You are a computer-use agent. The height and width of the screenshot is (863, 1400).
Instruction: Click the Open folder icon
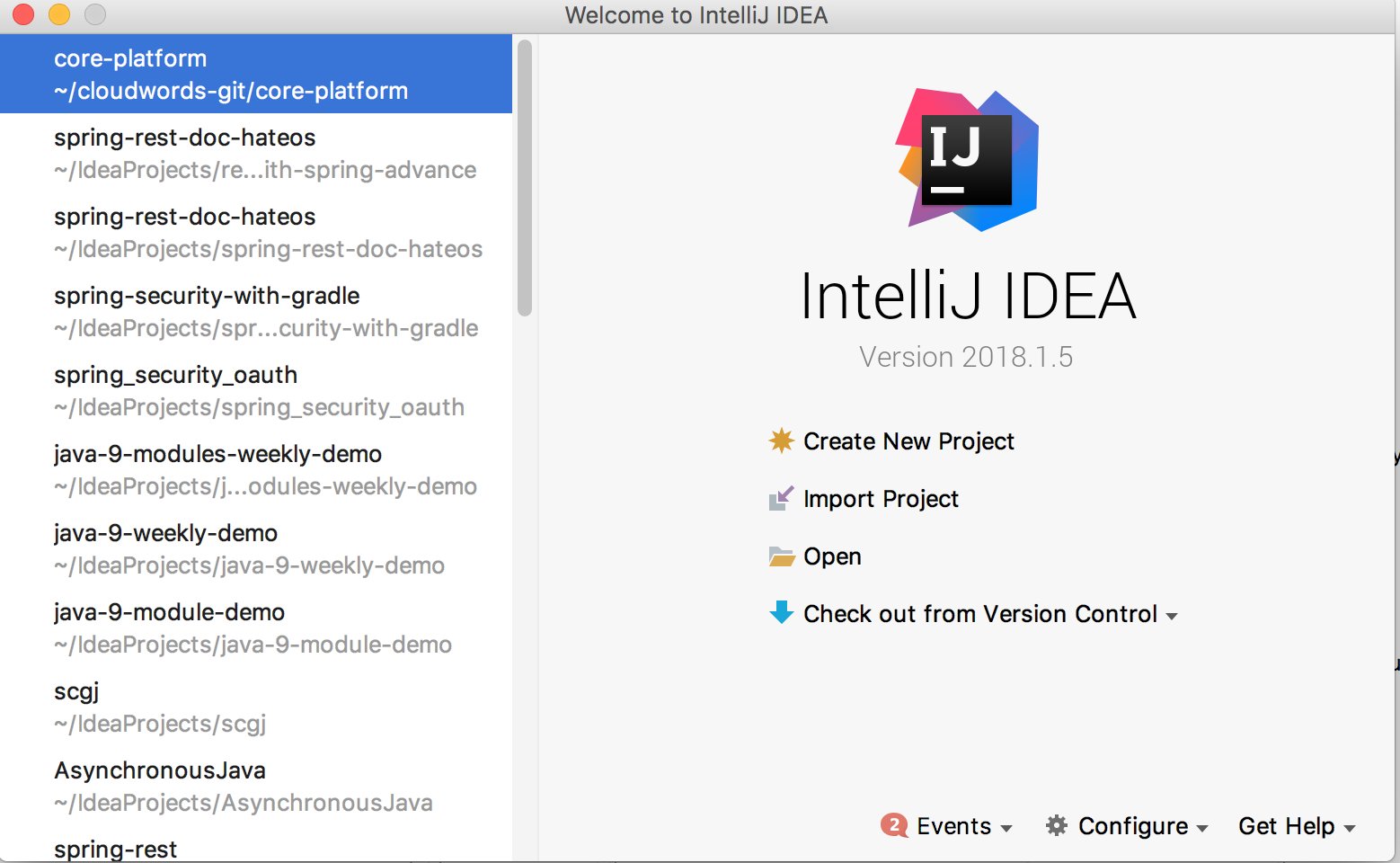pos(782,556)
